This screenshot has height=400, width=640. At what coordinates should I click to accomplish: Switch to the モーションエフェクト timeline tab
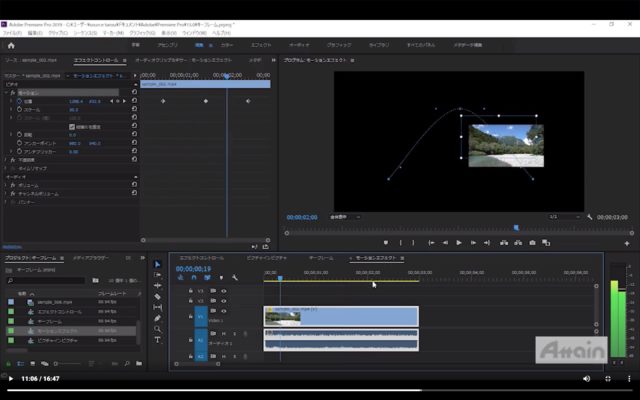(378, 257)
